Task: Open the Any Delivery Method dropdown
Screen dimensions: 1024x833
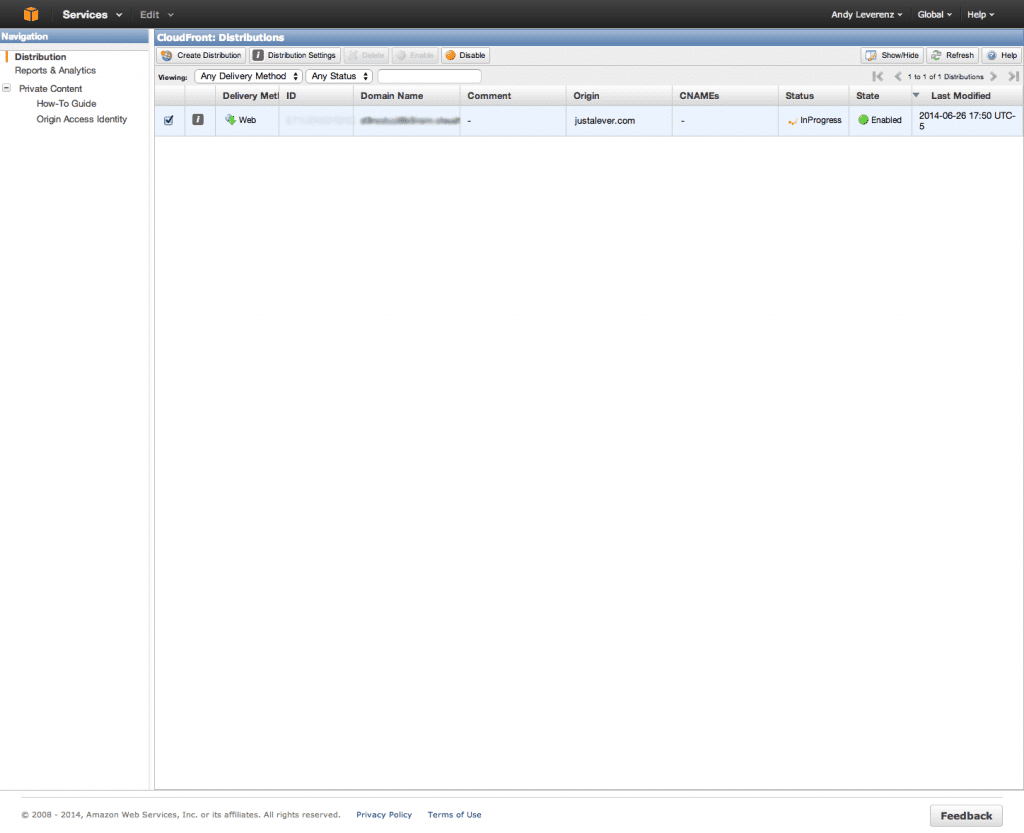Action: [247, 76]
